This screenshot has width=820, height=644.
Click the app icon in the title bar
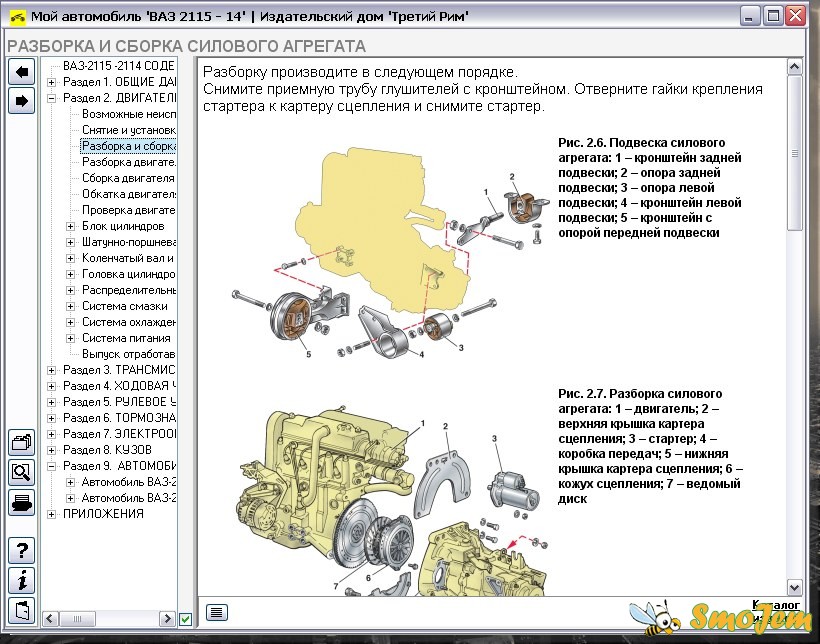[18, 17]
